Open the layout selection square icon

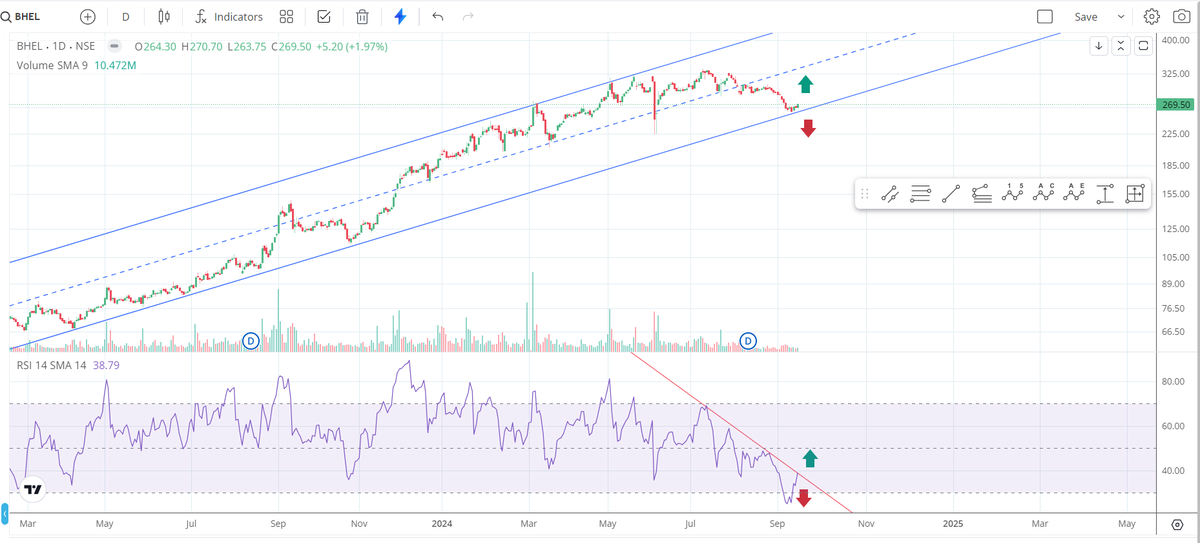tap(1045, 16)
